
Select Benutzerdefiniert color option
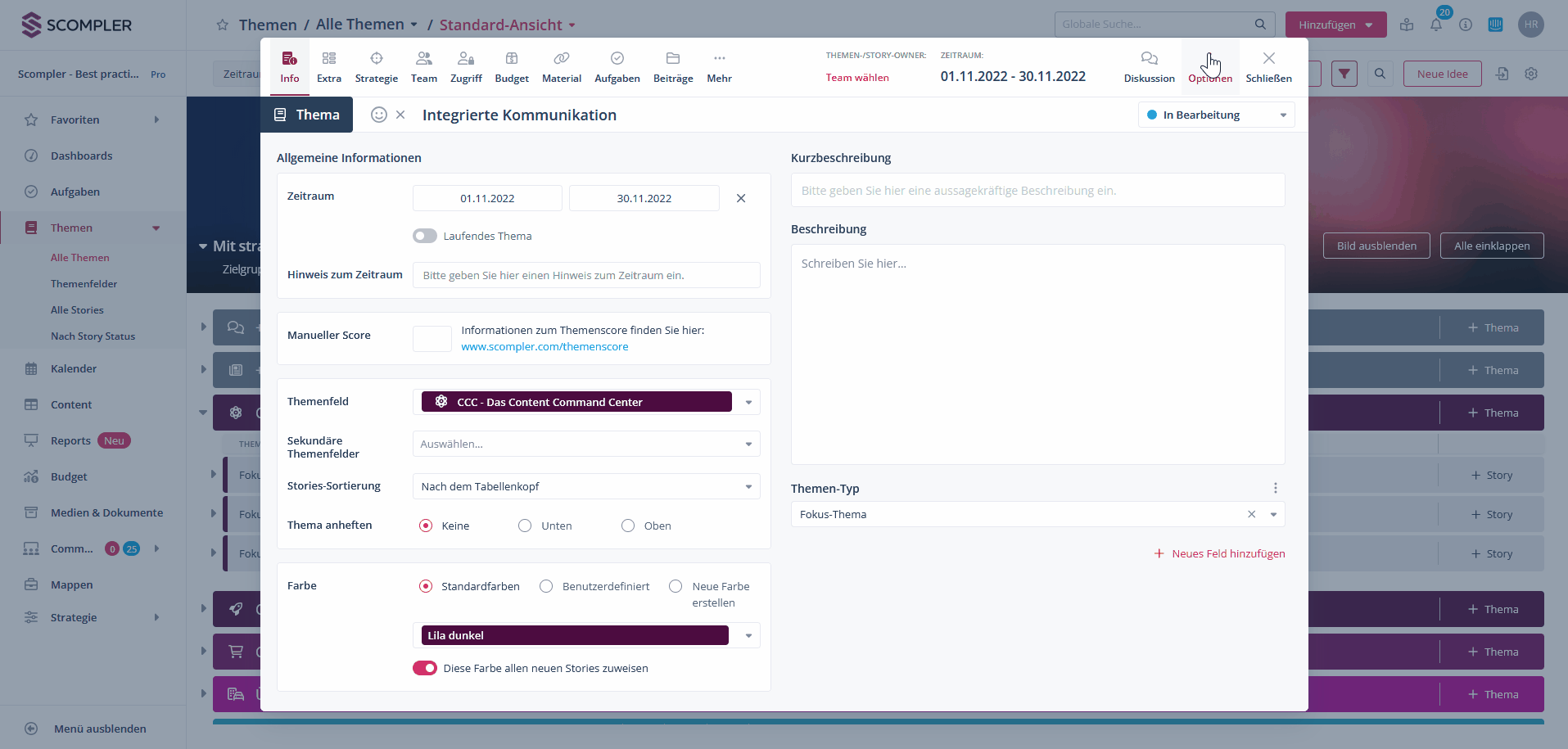point(546,586)
